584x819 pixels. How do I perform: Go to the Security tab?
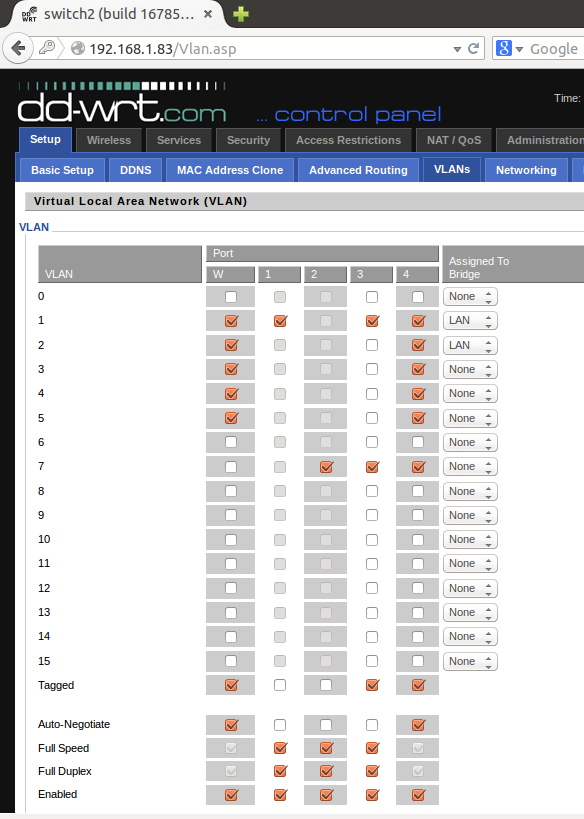pos(248,140)
